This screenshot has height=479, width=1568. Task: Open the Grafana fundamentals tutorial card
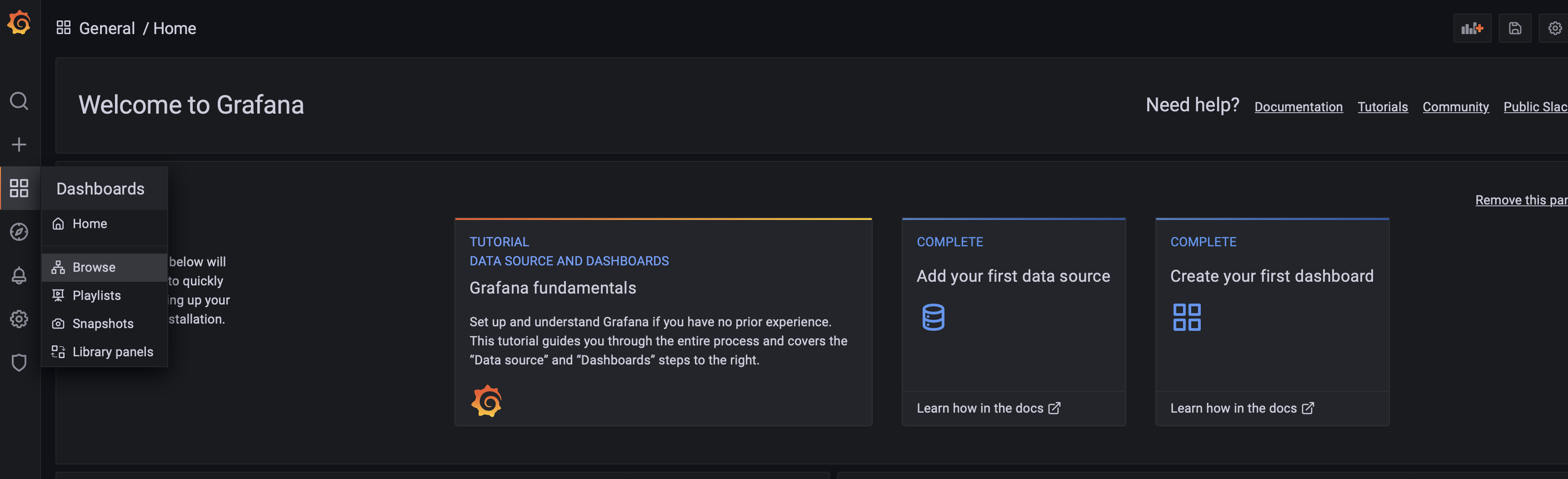663,322
